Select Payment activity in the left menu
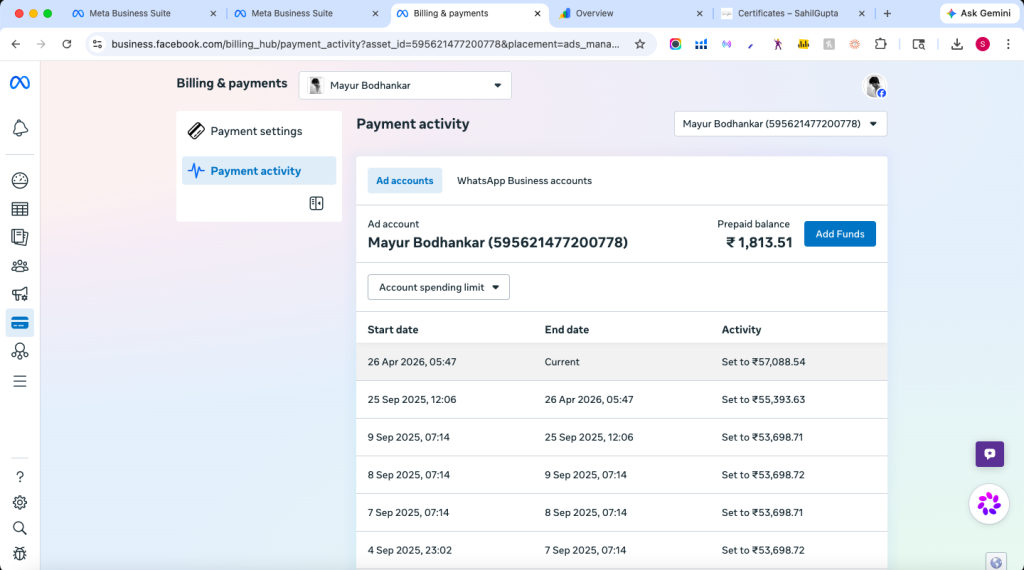 [x=259, y=171]
